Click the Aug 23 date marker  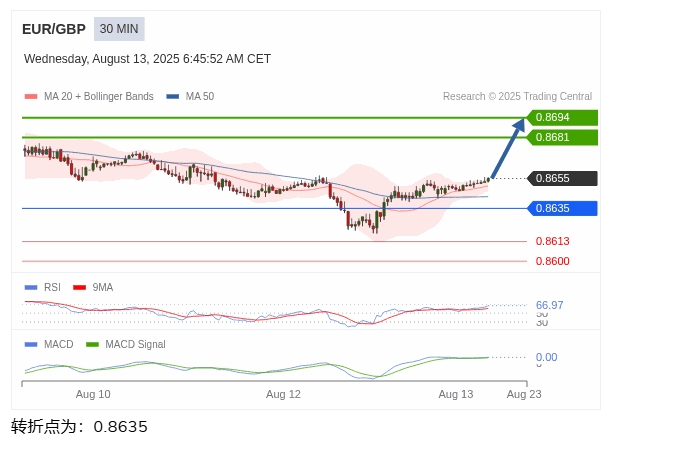[524, 394]
